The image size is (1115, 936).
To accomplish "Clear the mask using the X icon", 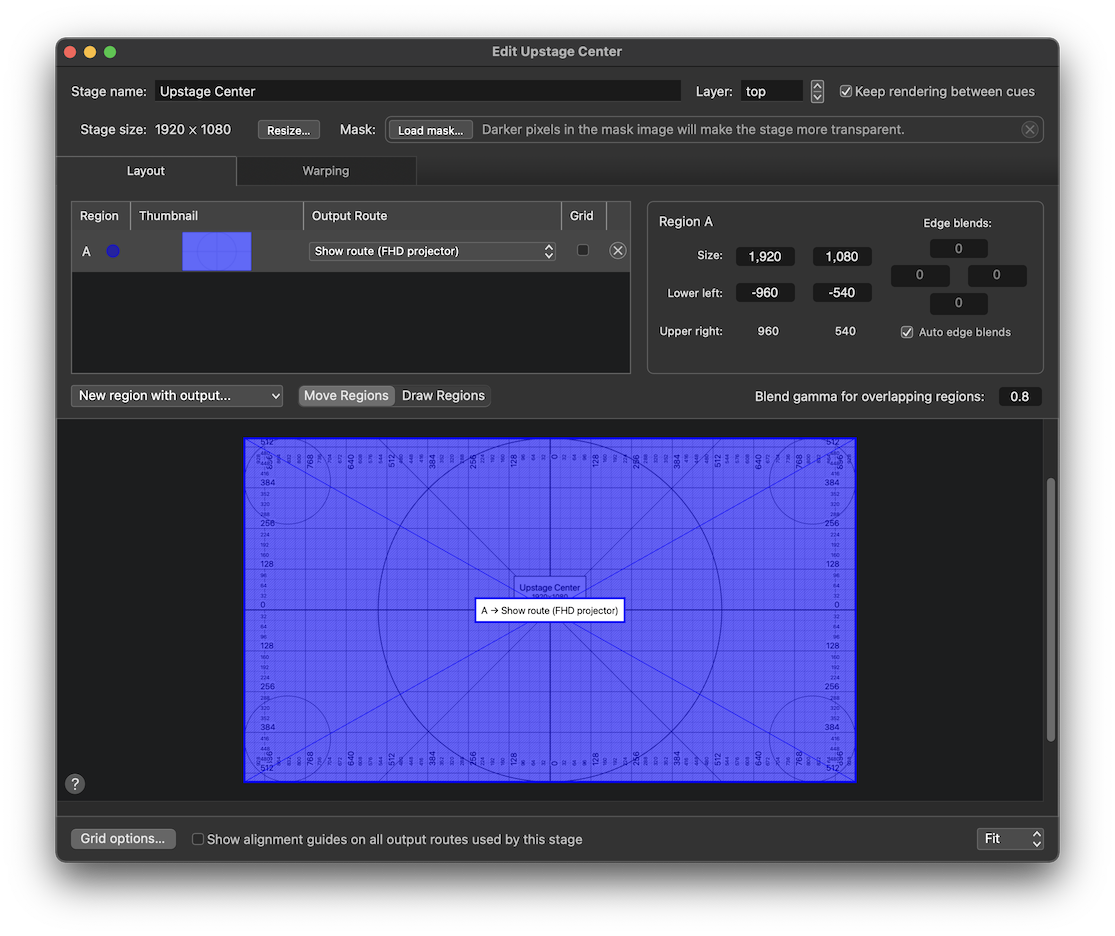I will 1029,130.
